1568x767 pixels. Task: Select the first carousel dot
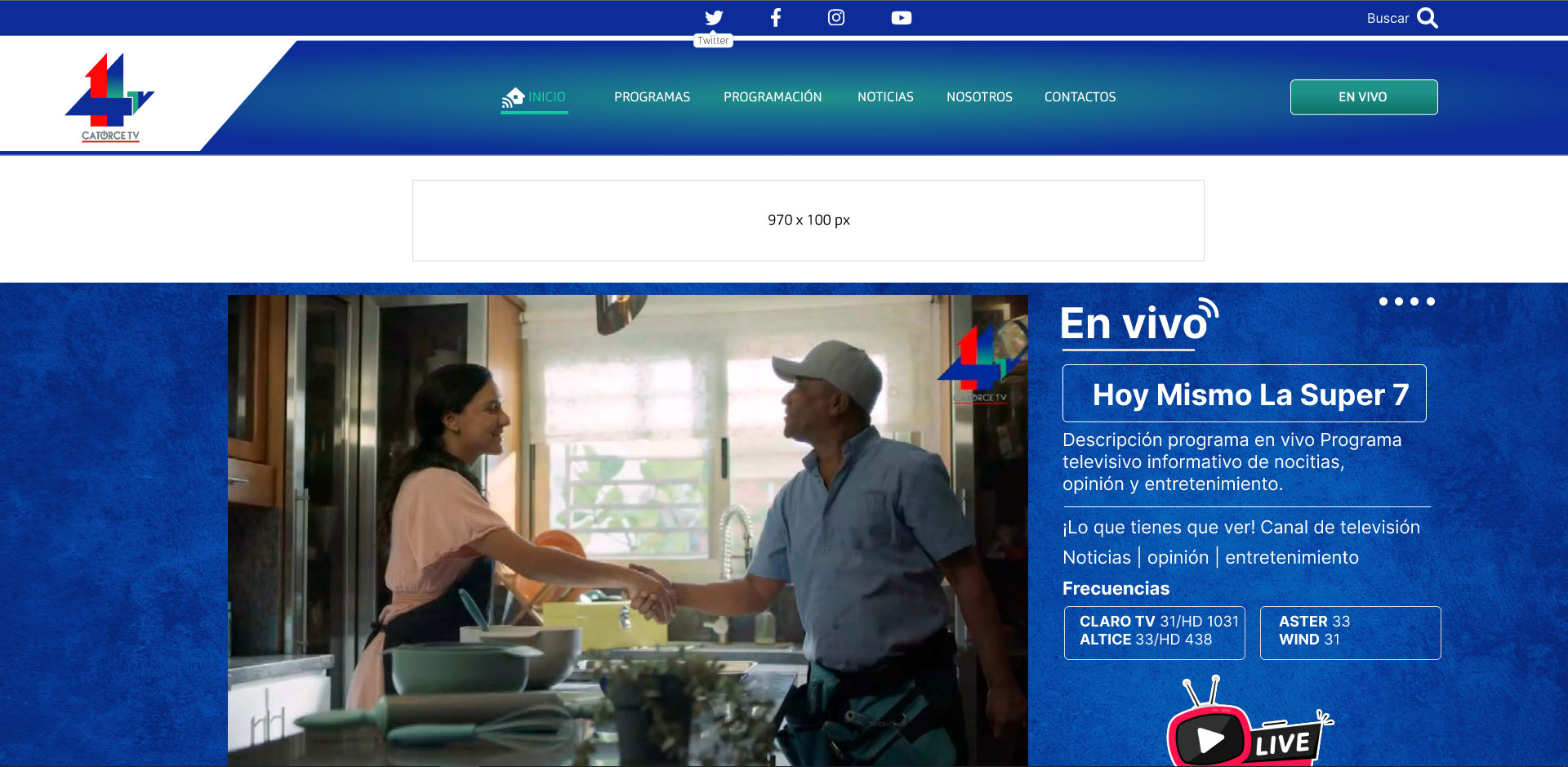pyautogui.click(x=1383, y=301)
